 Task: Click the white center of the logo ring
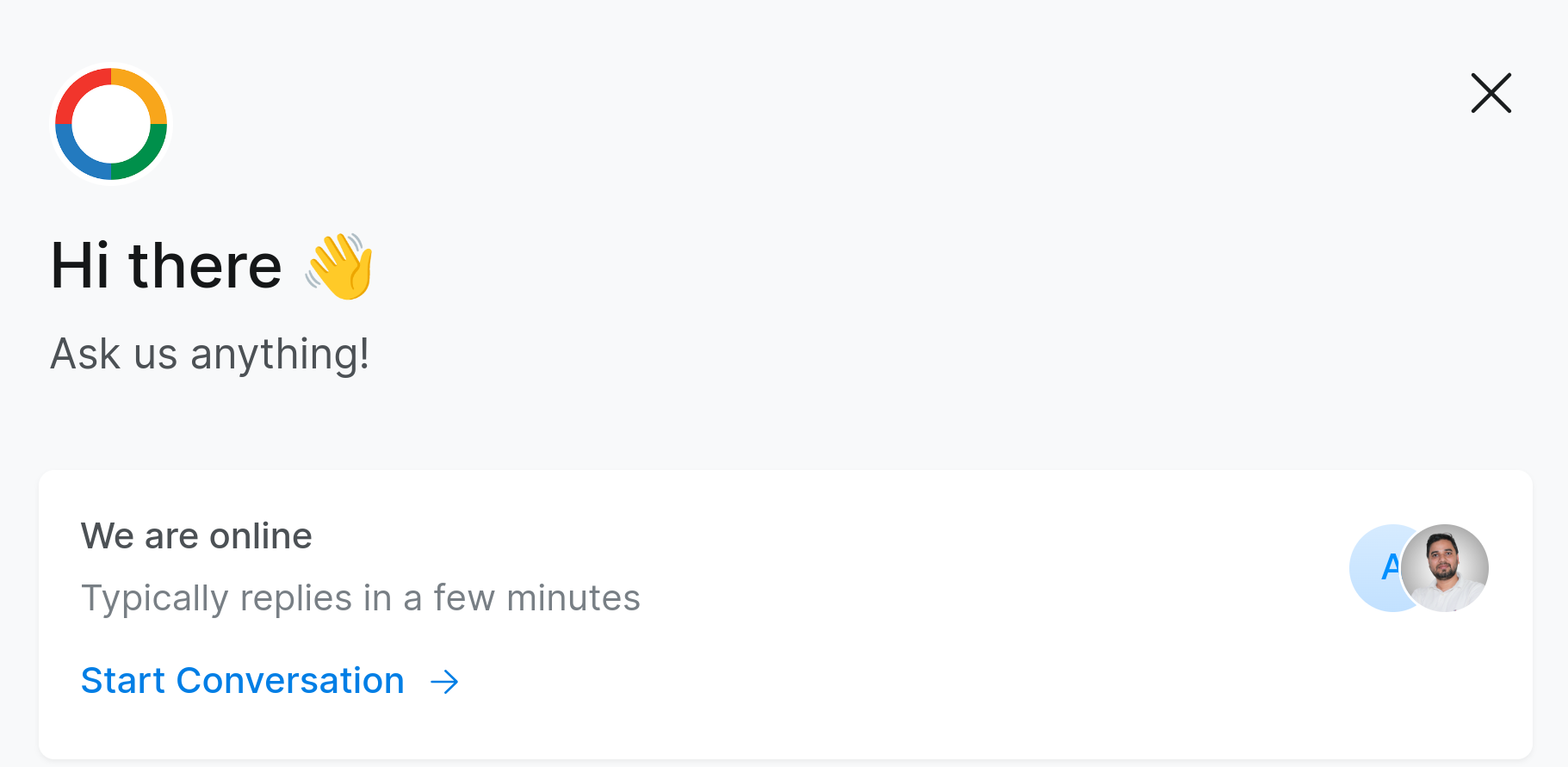pyautogui.click(x=111, y=124)
